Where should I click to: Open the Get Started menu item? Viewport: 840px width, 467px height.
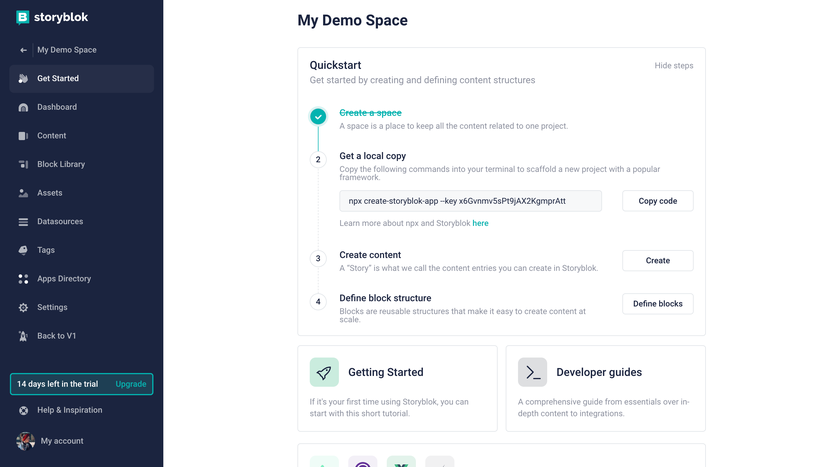81,79
